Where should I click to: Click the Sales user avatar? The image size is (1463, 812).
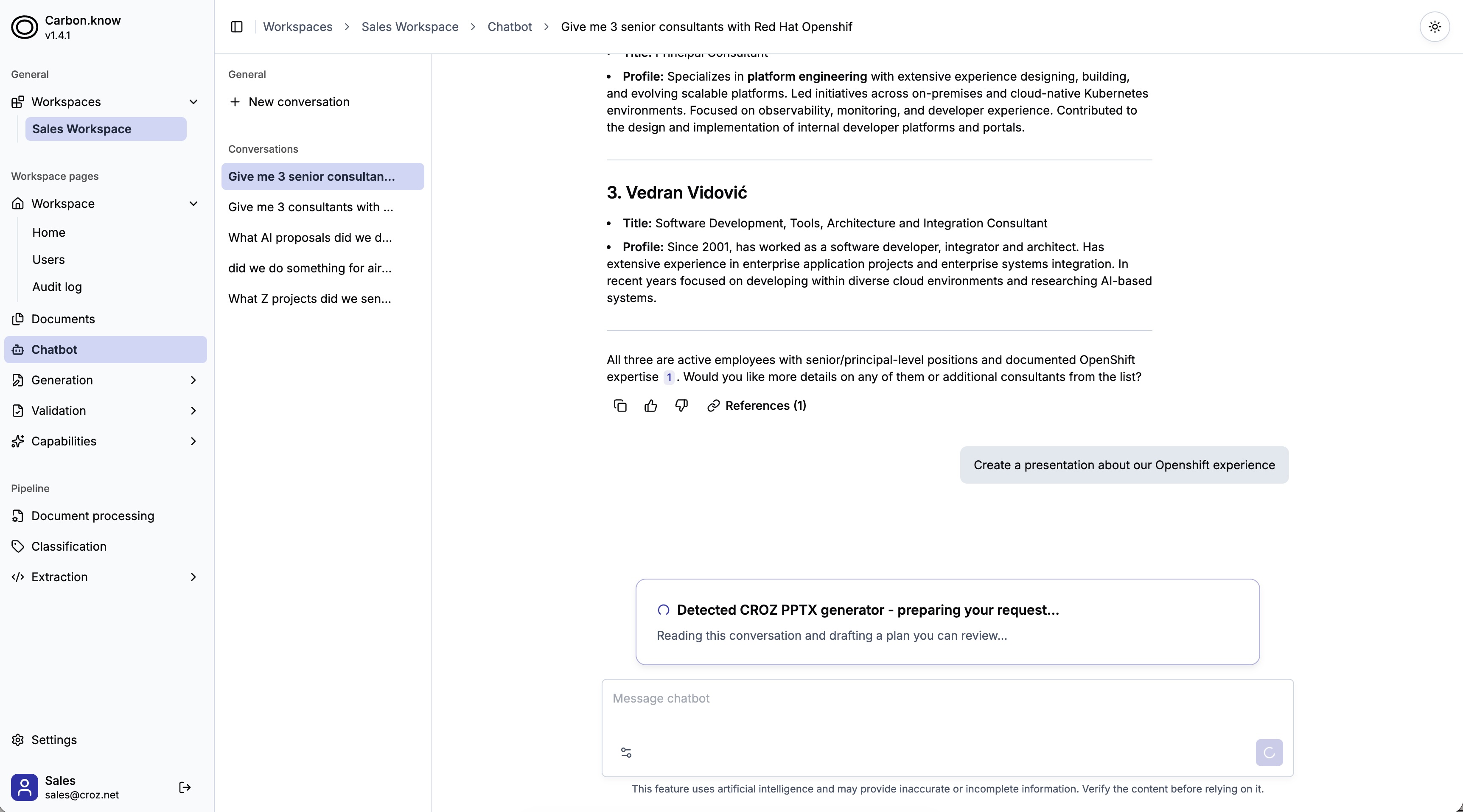pos(25,787)
